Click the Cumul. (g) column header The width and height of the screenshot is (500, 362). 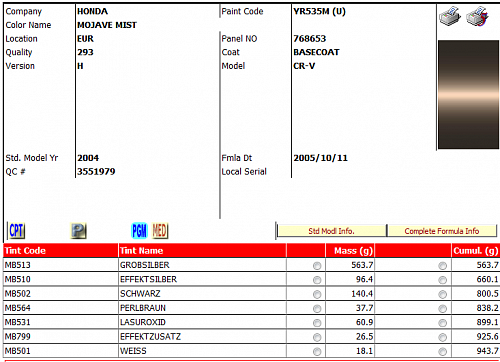pos(476,251)
